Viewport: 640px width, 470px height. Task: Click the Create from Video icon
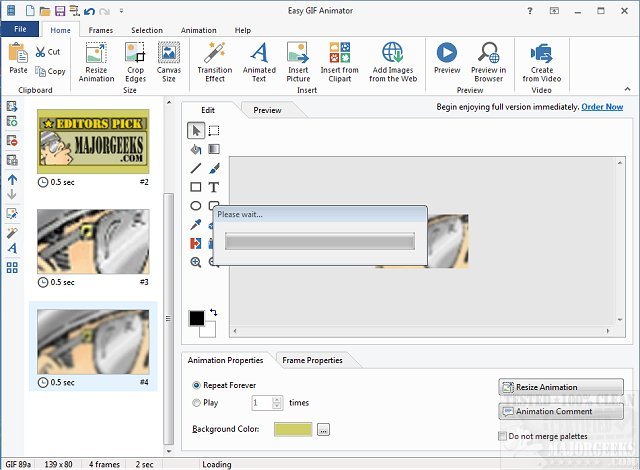(x=542, y=61)
